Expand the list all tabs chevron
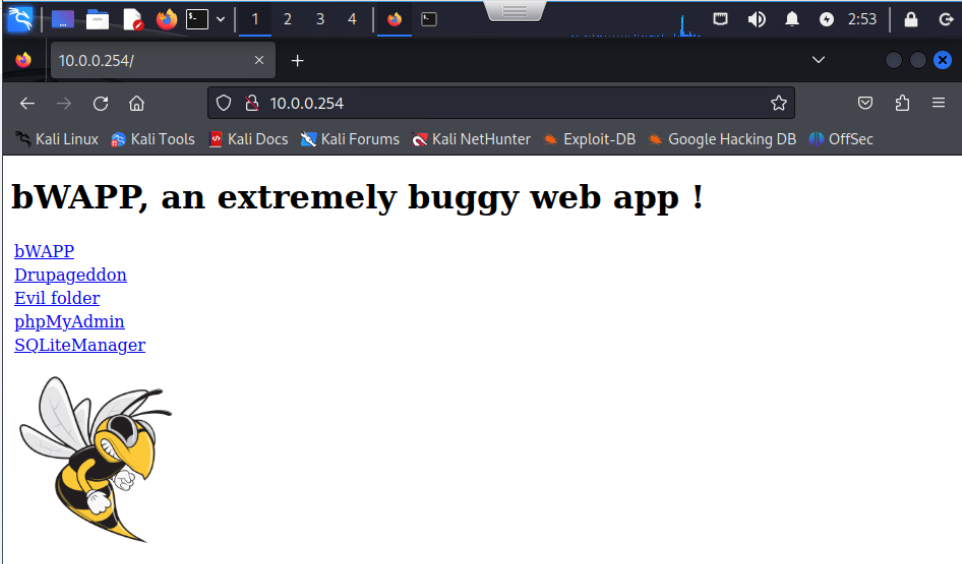962x564 pixels. 818,60
